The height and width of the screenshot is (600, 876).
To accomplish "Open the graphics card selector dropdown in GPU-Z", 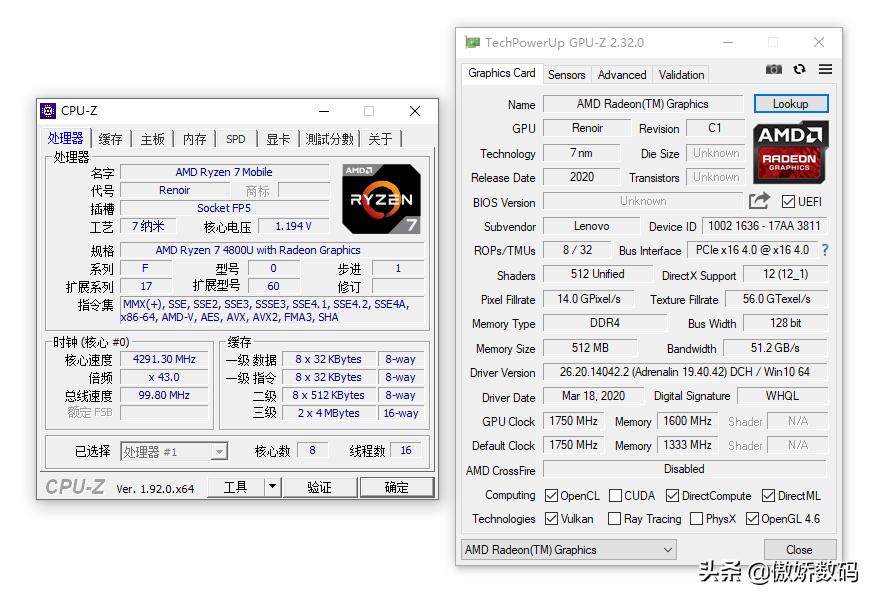I will click(567, 549).
